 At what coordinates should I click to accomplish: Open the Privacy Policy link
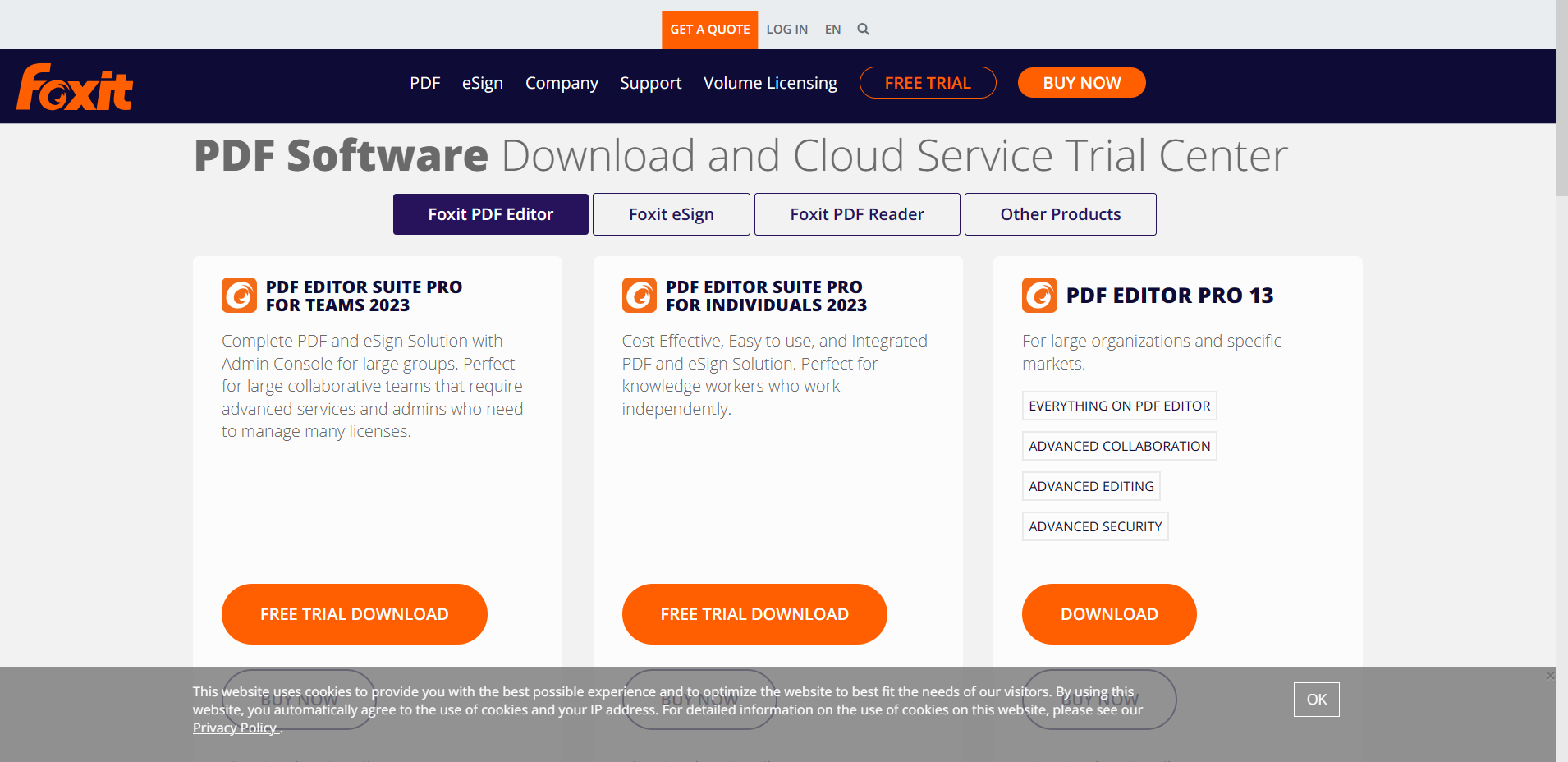(x=236, y=728)
